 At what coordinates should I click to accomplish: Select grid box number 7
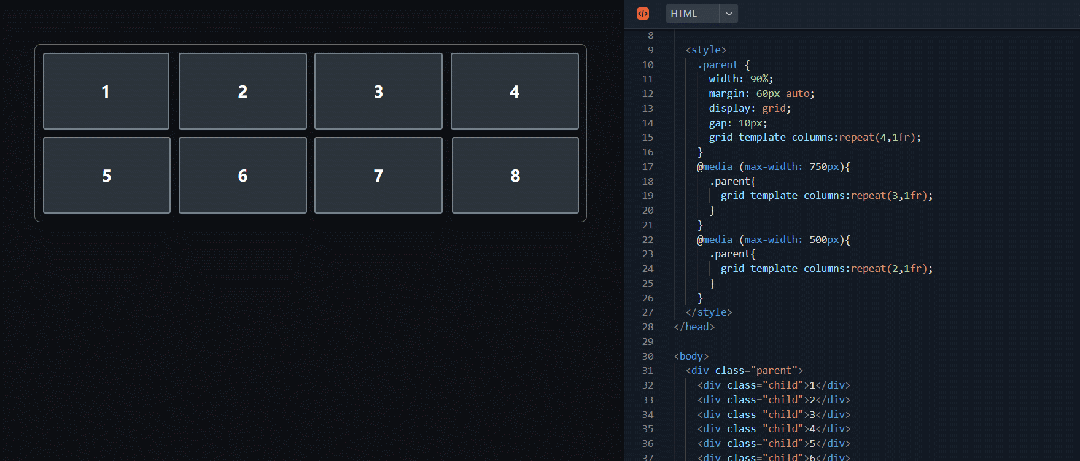pyautogui.click(x=378, y=175)
